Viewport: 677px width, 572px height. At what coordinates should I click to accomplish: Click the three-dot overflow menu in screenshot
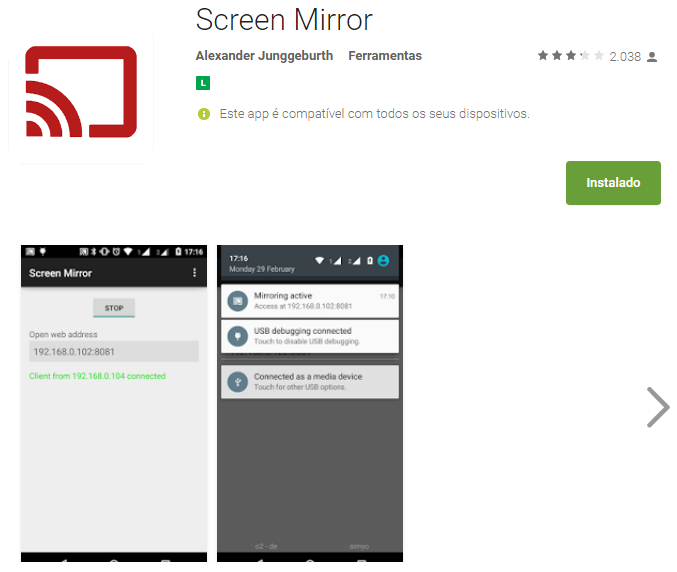coord(194,273)
